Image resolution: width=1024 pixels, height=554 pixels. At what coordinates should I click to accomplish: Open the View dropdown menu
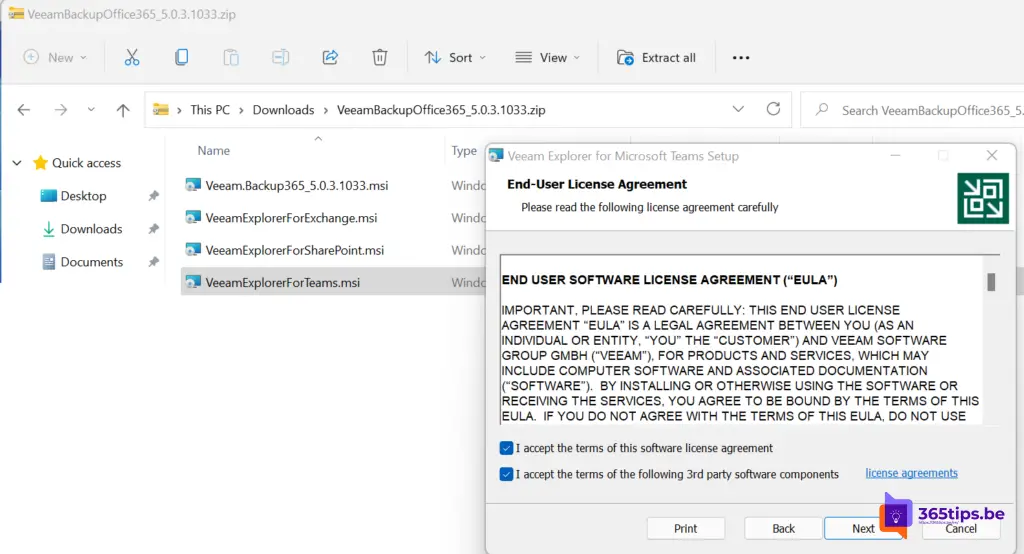pos(547,57)
